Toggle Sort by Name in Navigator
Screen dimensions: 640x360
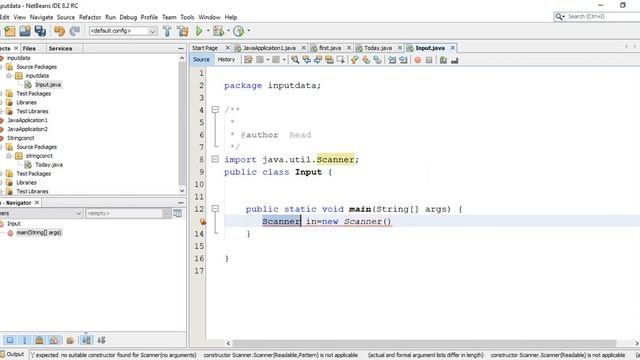tap(87, 340)
